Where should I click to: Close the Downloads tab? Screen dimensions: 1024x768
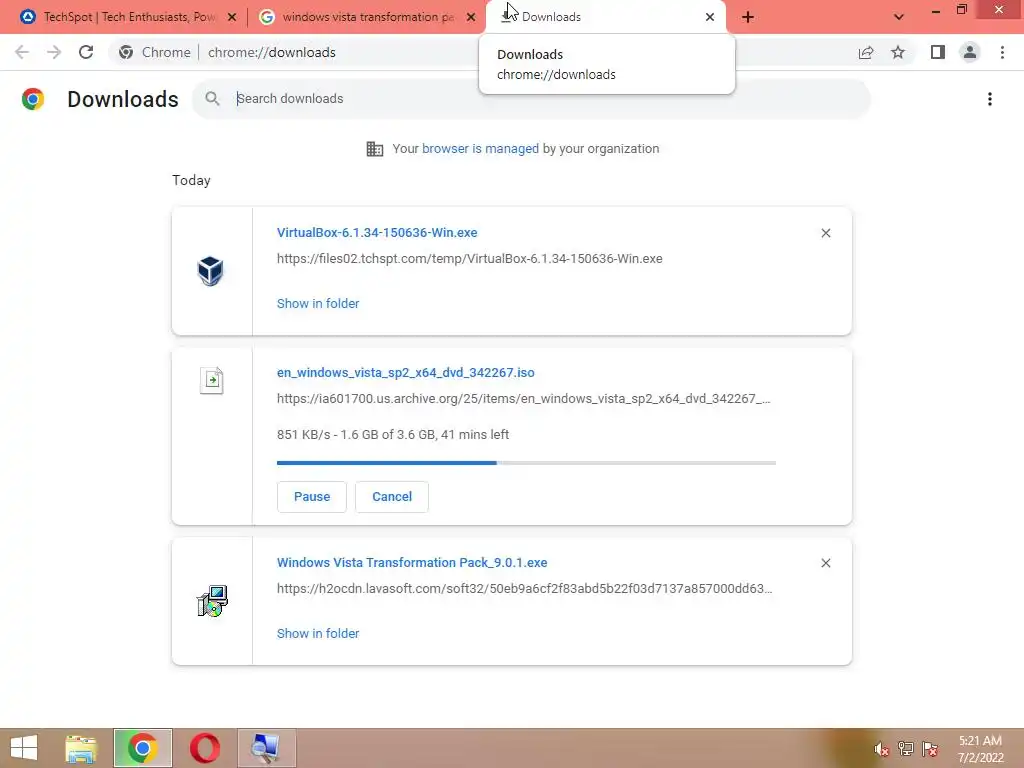[x=710, y=17]
